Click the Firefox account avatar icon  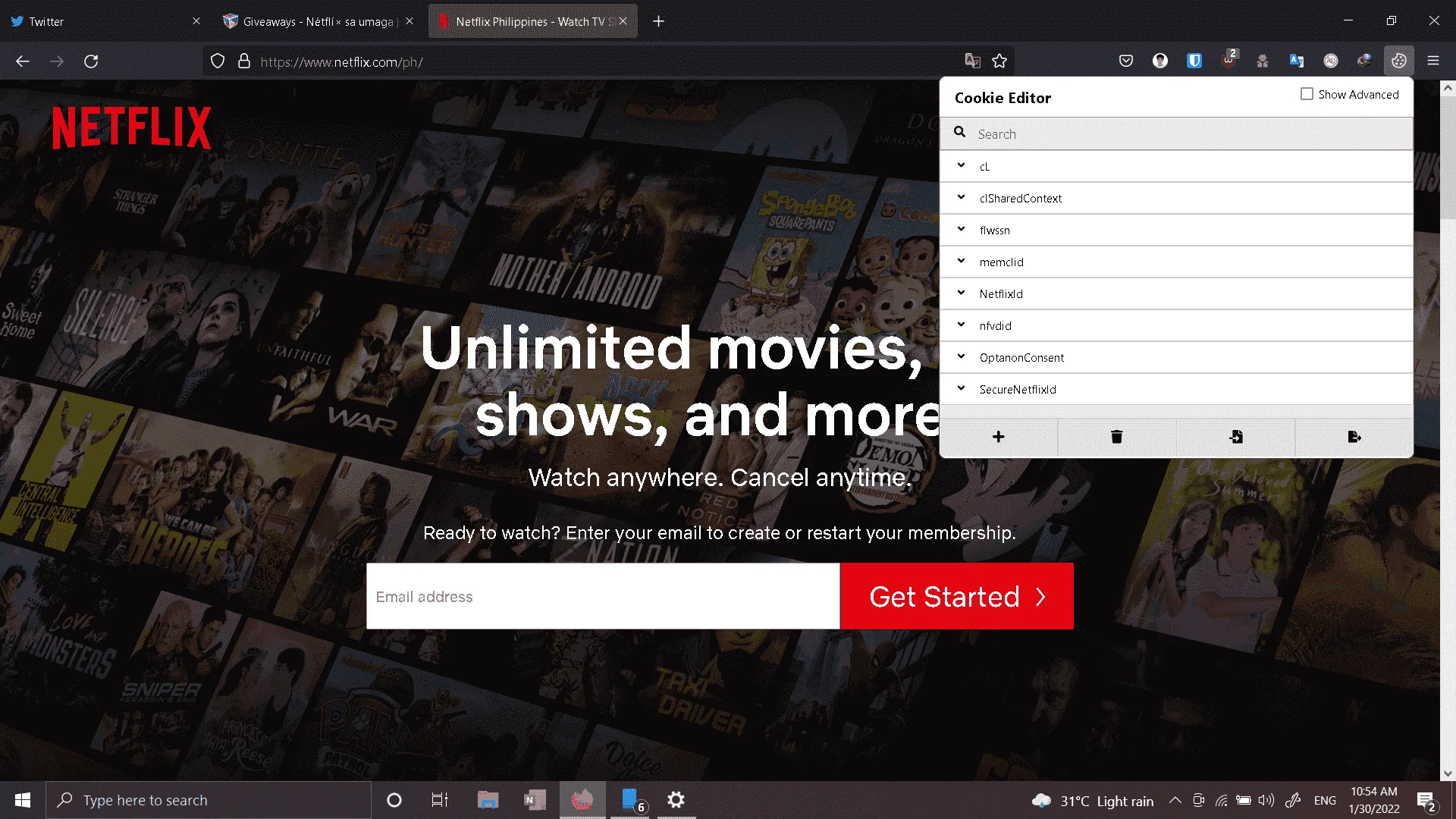(1159, 61)
